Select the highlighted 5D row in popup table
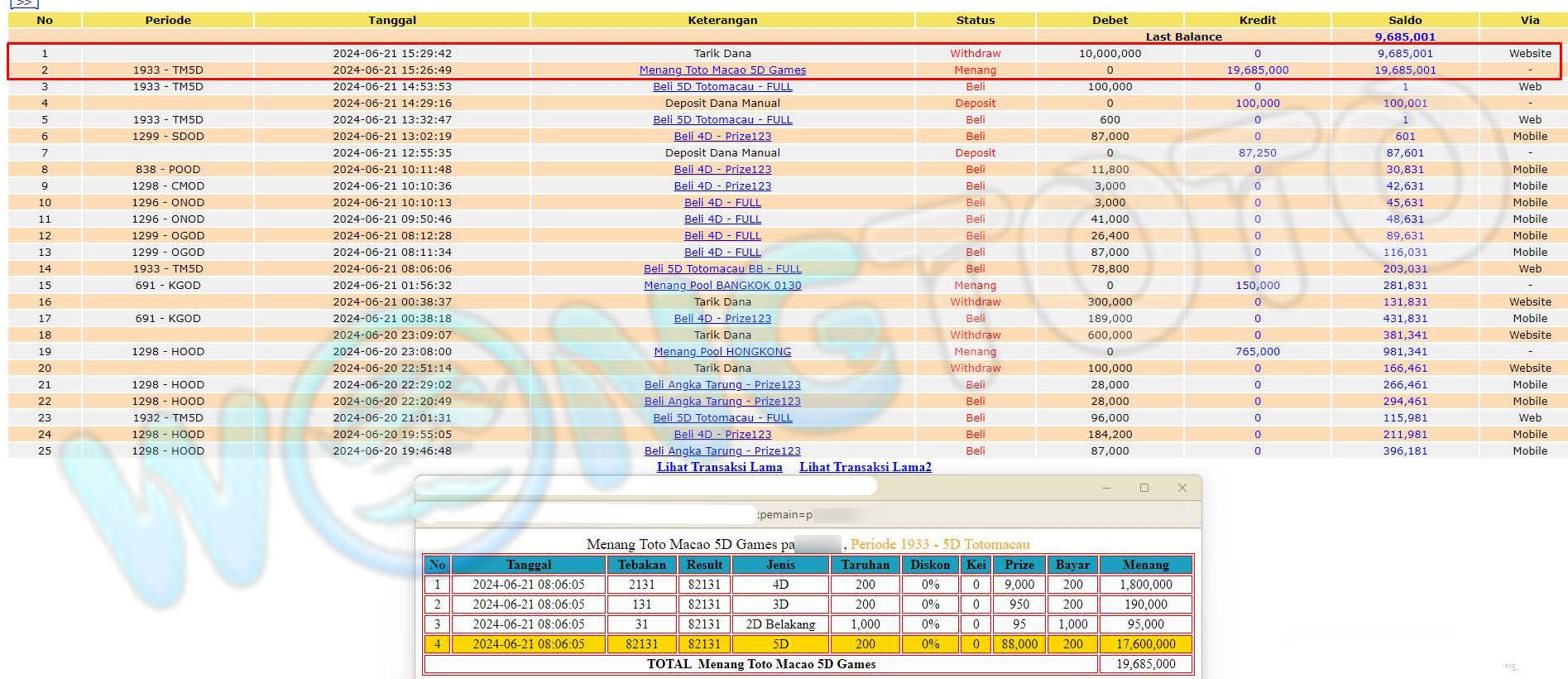 click(x=779, y=643)
